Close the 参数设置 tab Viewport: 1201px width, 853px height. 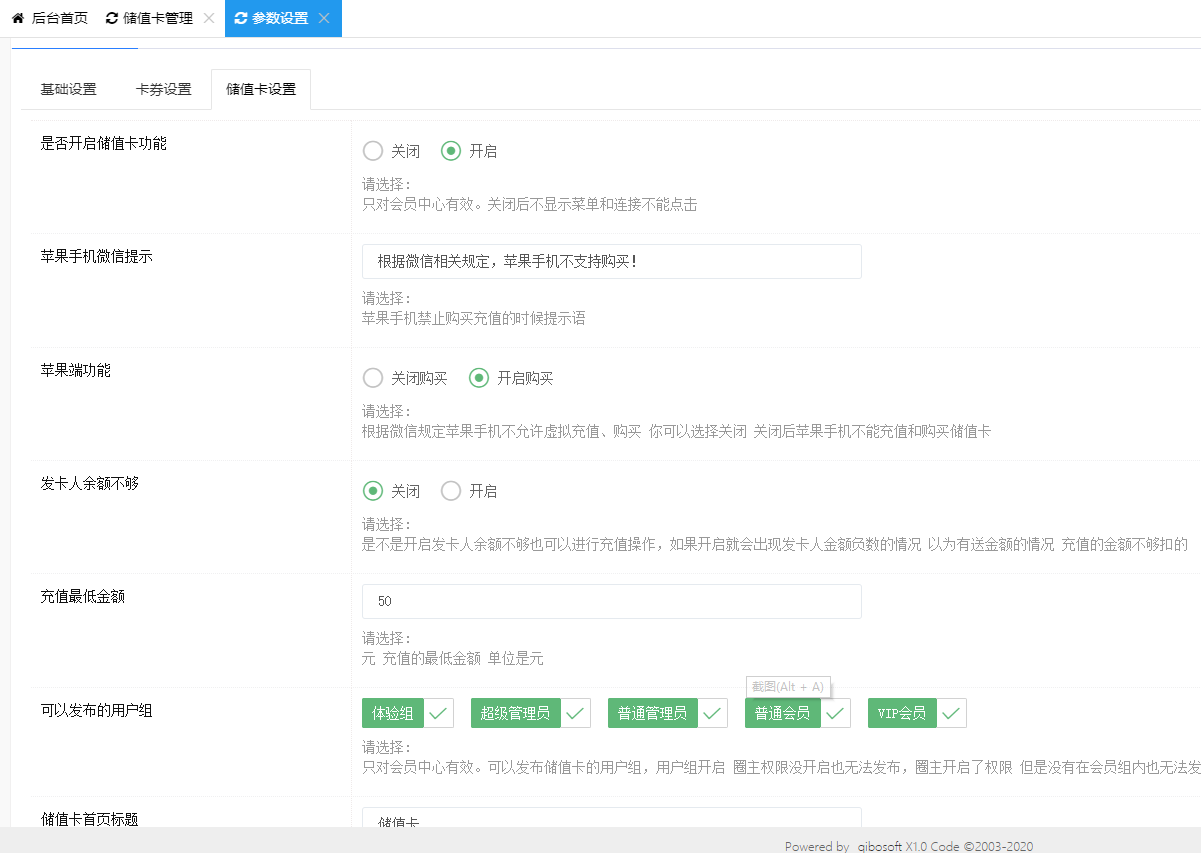click(x=323, y=18)
